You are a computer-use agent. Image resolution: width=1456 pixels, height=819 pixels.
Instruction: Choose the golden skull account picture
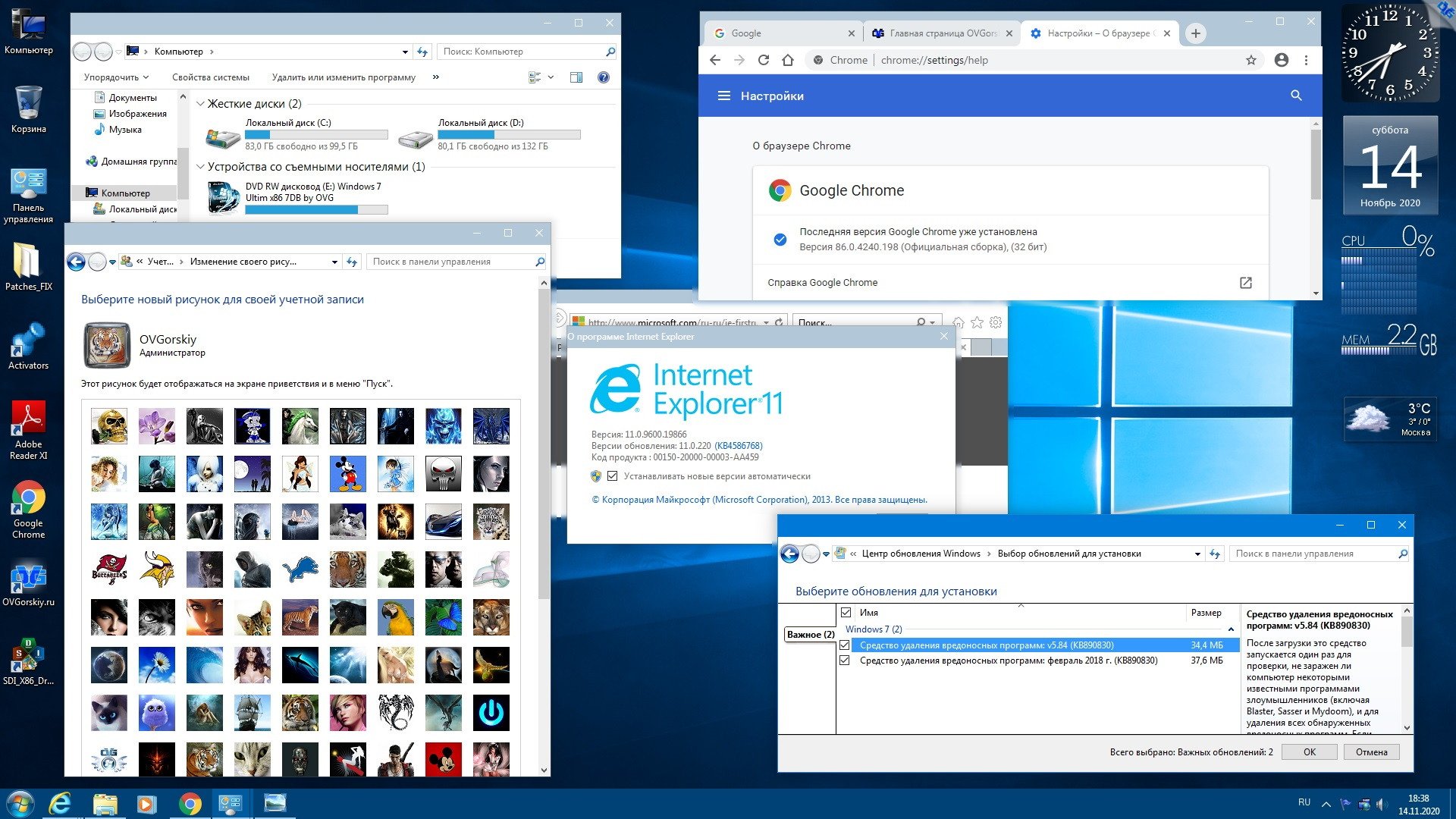pyautogui.click(x=109, y=426)
